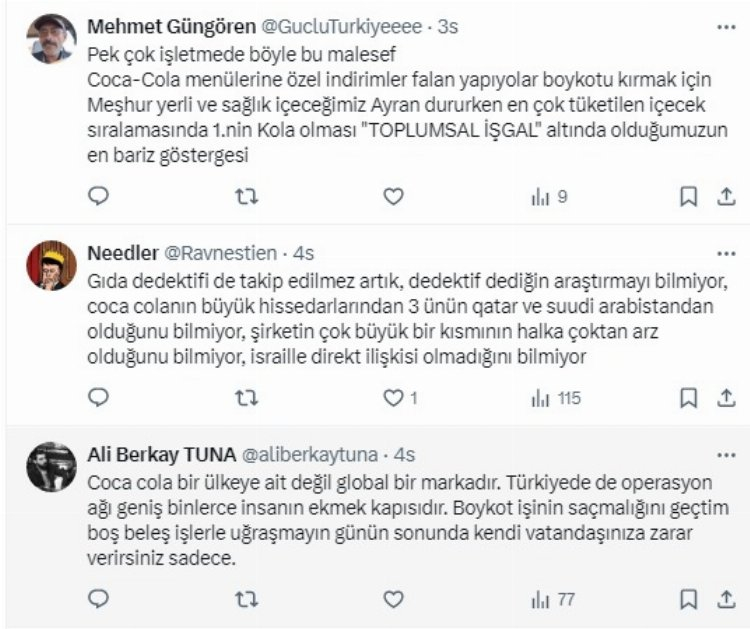Open more options on Needler's tweet

(725, 251)
